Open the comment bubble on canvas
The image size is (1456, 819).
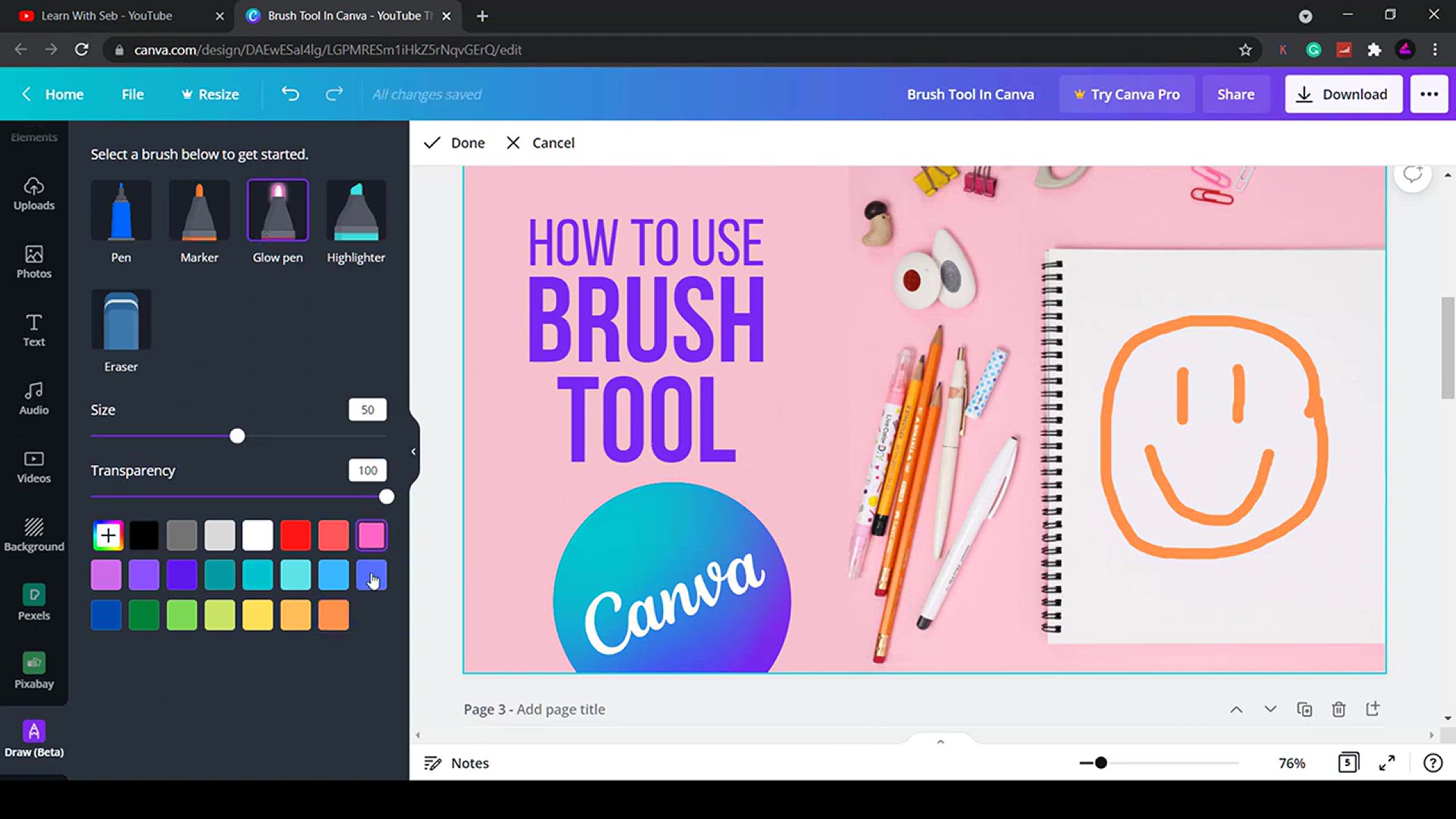coord(1413,174)
